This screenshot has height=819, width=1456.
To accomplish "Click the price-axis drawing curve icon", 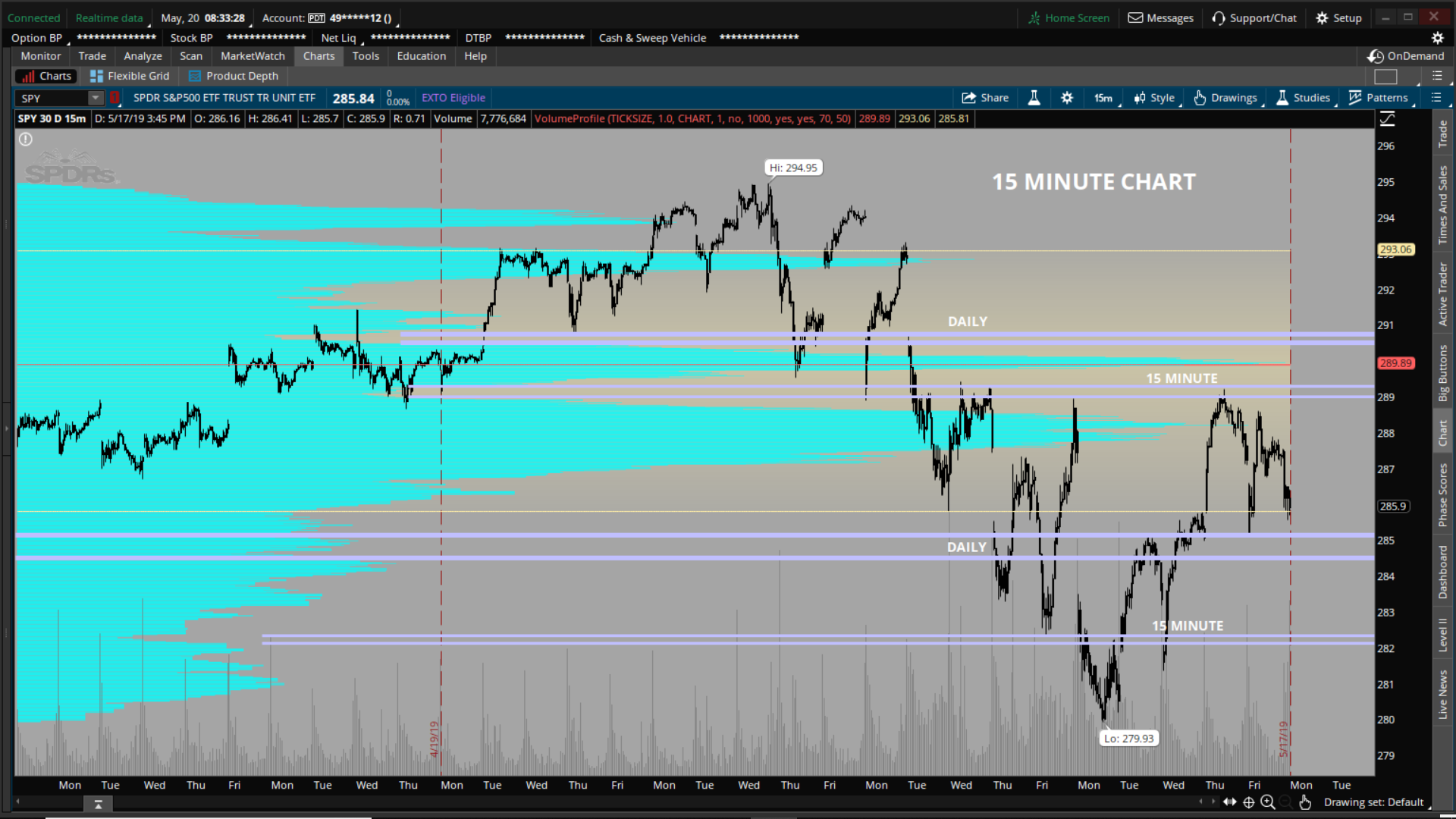I will (1387, 118).
